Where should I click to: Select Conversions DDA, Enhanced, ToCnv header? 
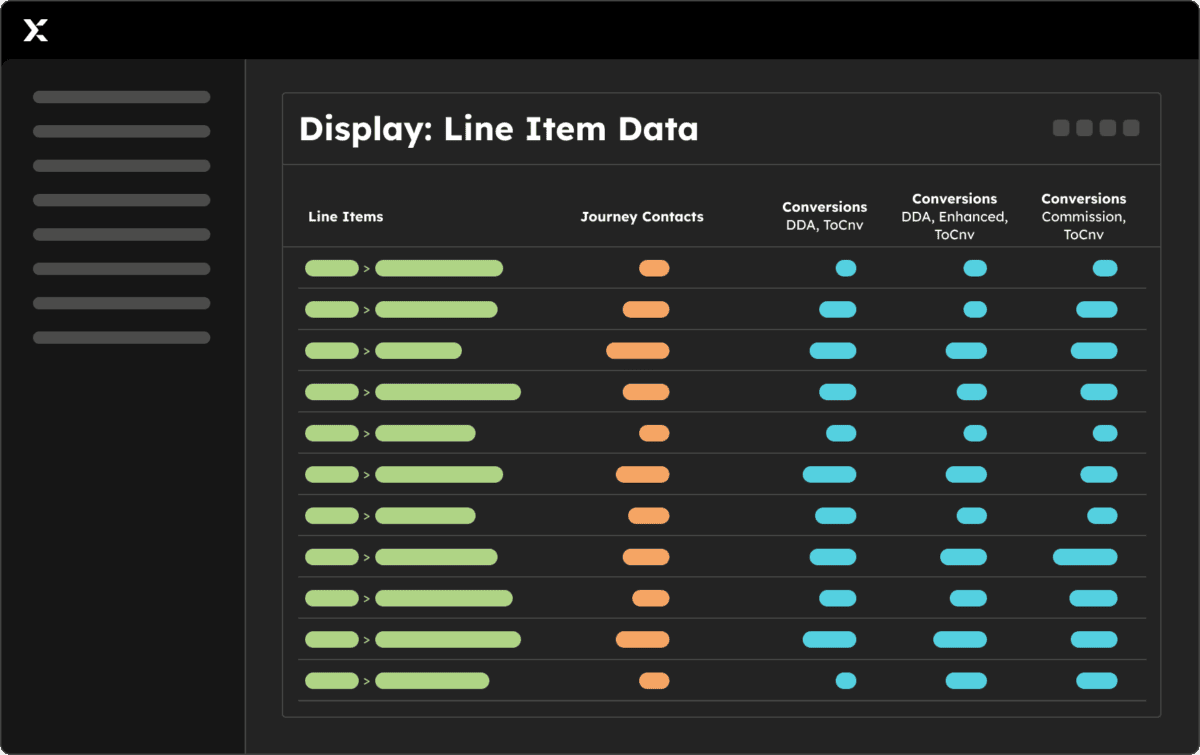(x=955, y=217)
